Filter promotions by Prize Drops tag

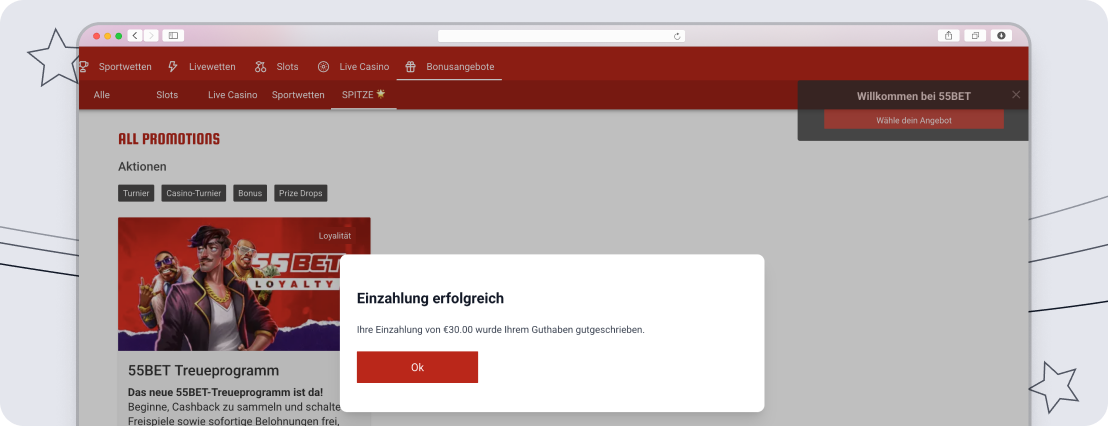(x=300, y=194)
